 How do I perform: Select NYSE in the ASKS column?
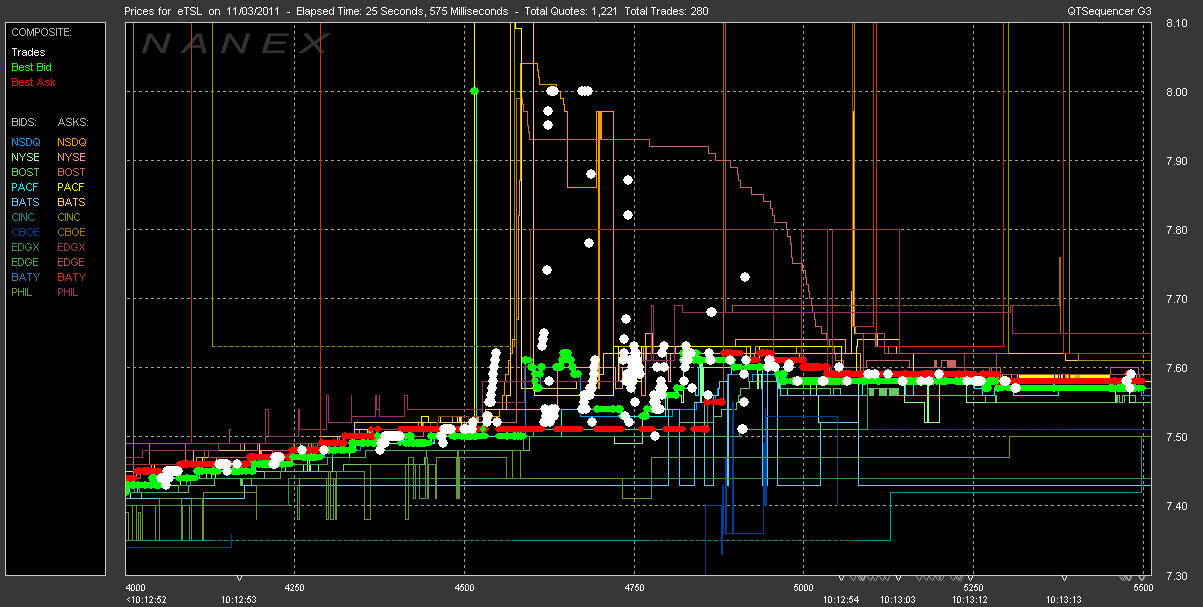[x=72, y=157]
